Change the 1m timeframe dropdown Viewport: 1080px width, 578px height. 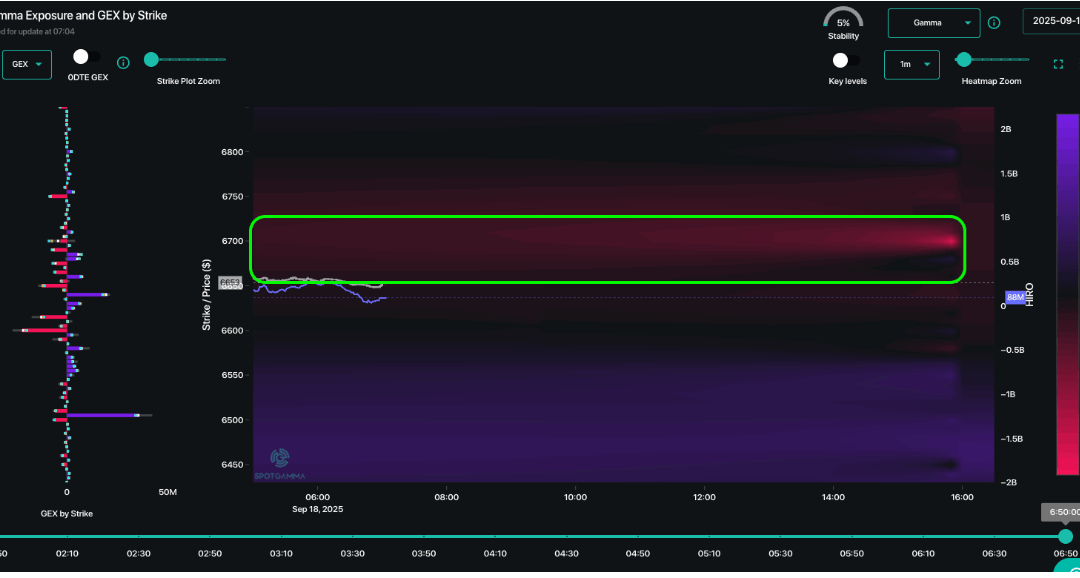911,63
